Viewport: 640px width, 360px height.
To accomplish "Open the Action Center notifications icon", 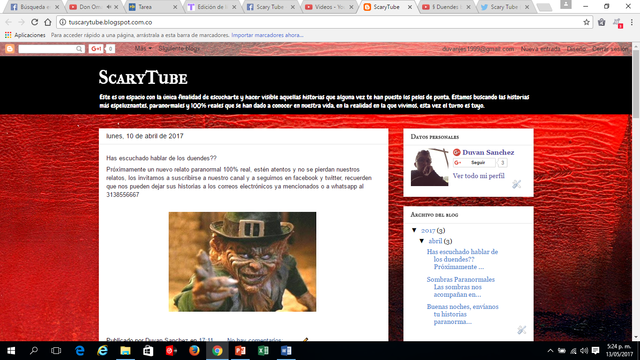I will click(x=596, y=351).
